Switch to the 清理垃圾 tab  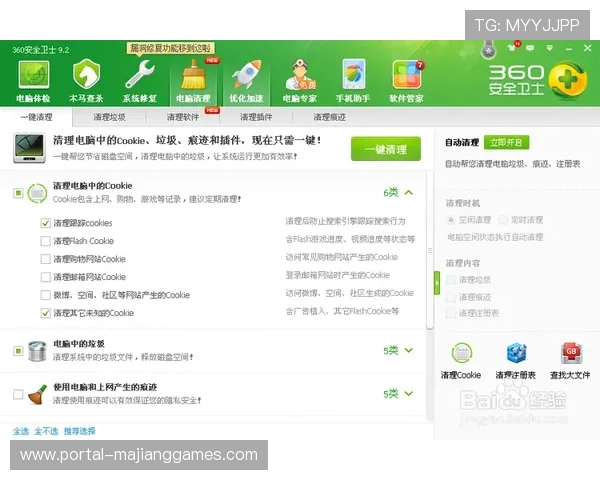point(109,117)
